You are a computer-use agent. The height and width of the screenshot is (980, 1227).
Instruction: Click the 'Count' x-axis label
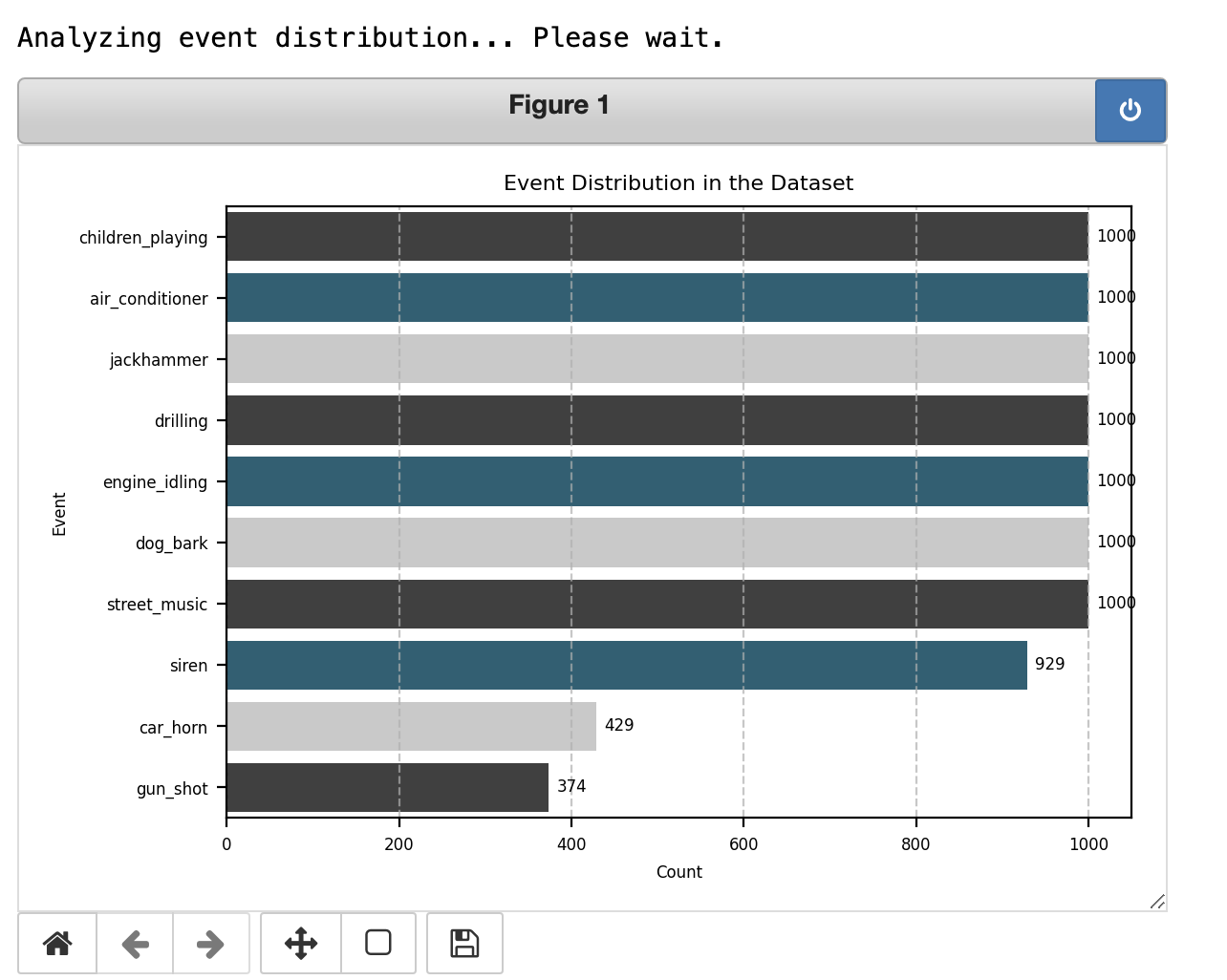tap(679, 872)
